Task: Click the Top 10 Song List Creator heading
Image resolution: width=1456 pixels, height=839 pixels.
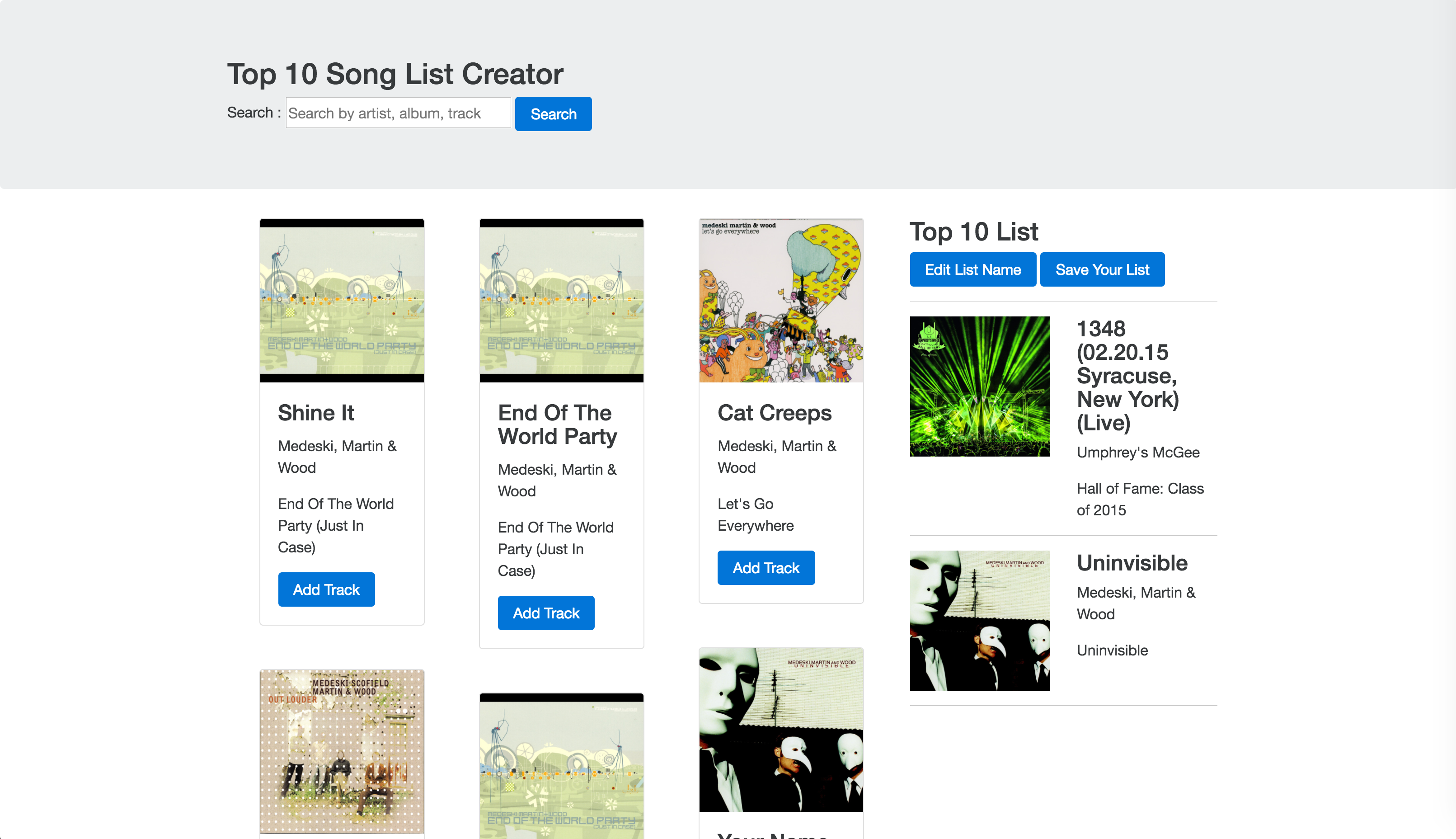Action: (395, 73)
